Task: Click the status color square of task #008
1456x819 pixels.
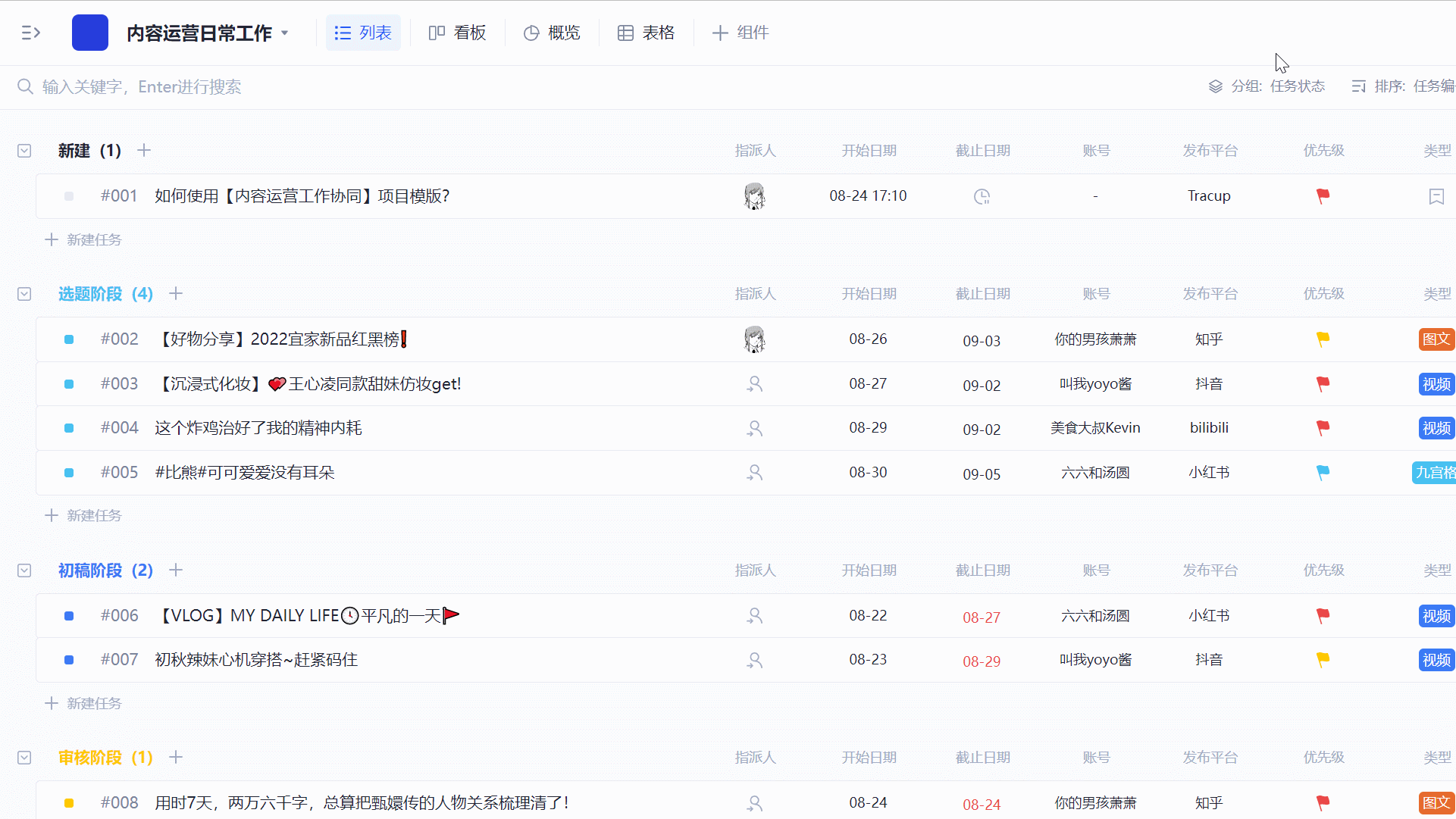Action: 69,803
